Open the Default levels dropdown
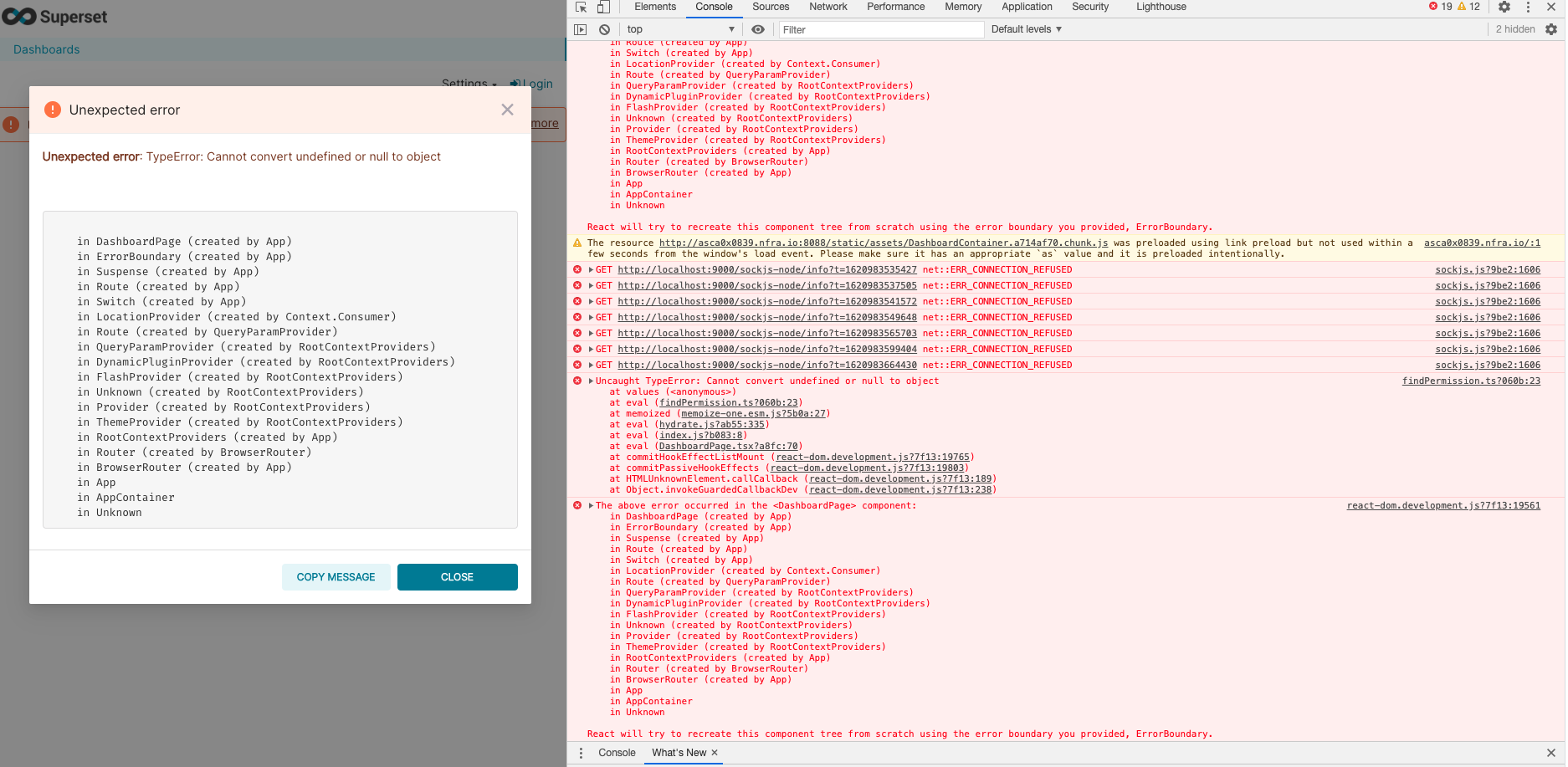This screenshot has width=1568, height=767. coord(1024,28)
